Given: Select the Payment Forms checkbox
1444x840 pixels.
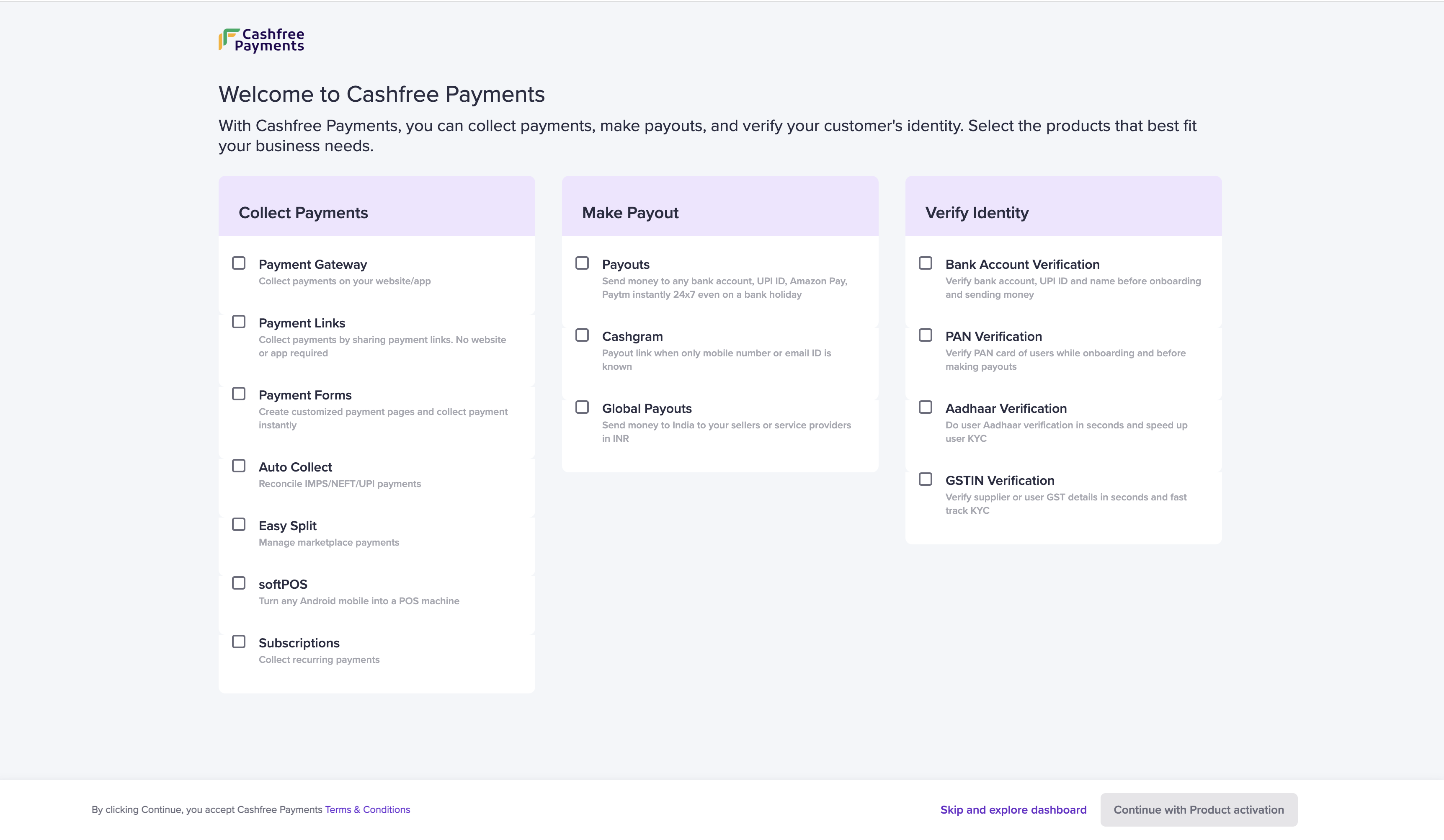Looking at the screenshot, I should pos(239,394).
